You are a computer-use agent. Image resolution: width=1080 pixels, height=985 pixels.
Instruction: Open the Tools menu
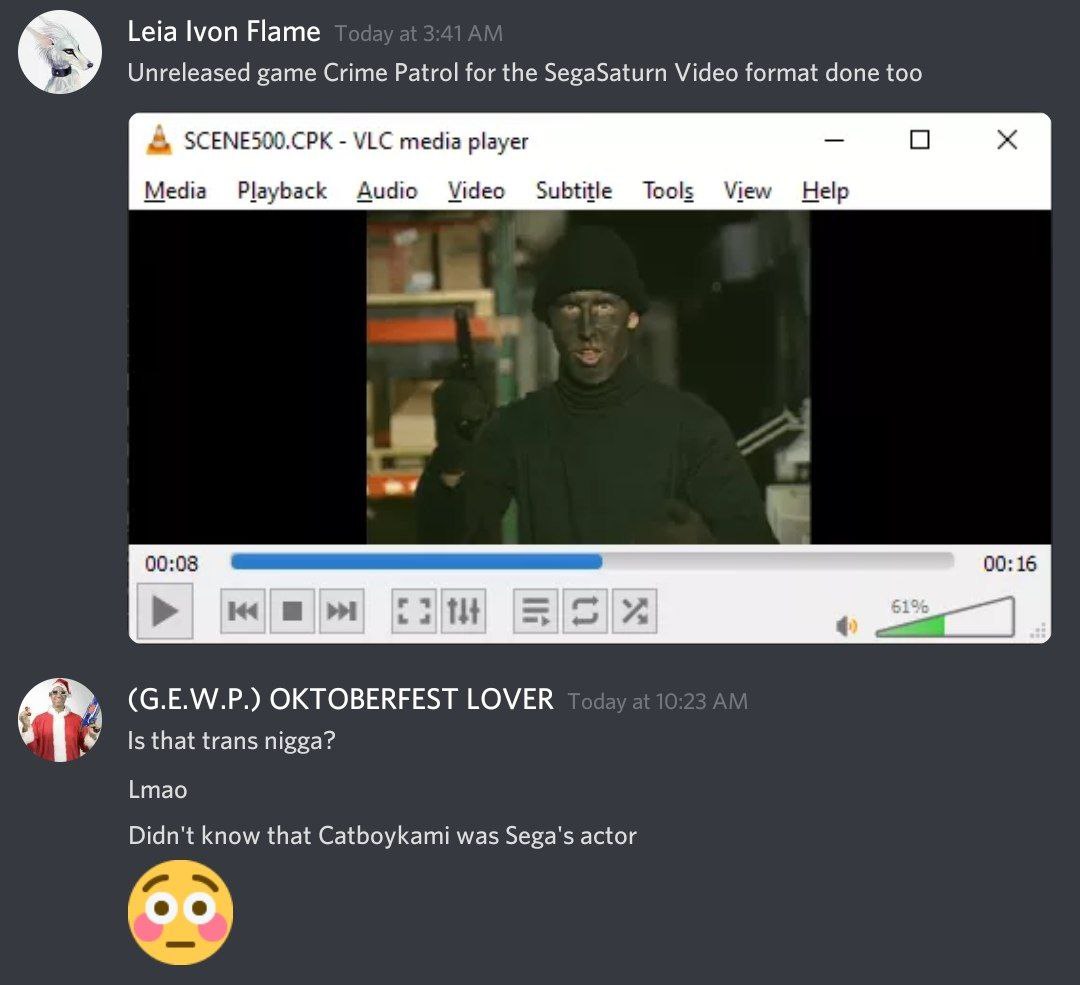tap(668, 191)
